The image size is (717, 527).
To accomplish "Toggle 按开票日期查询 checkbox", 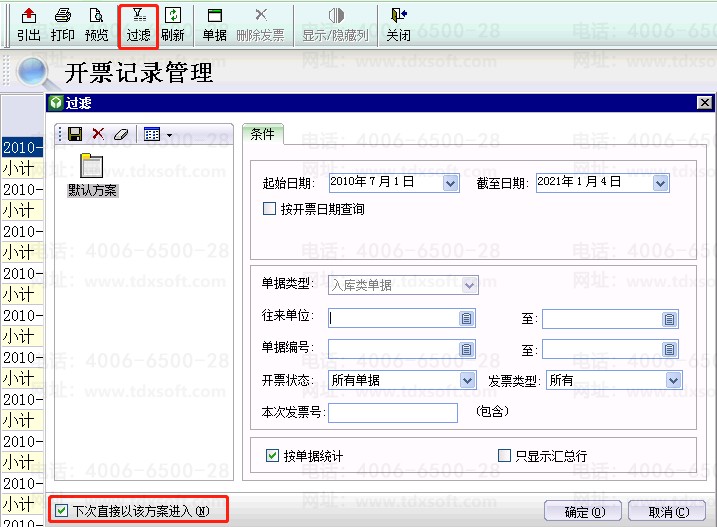I will 269,209.
